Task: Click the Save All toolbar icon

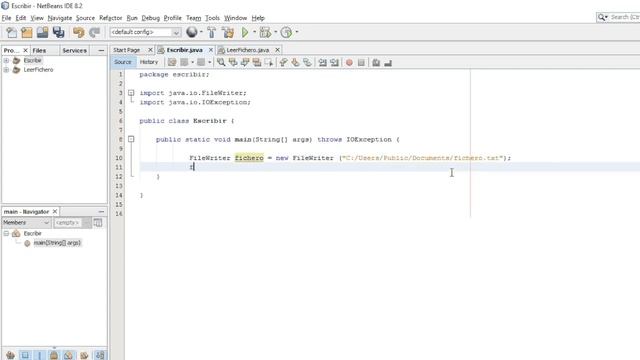Action: [x=58, y=32]
